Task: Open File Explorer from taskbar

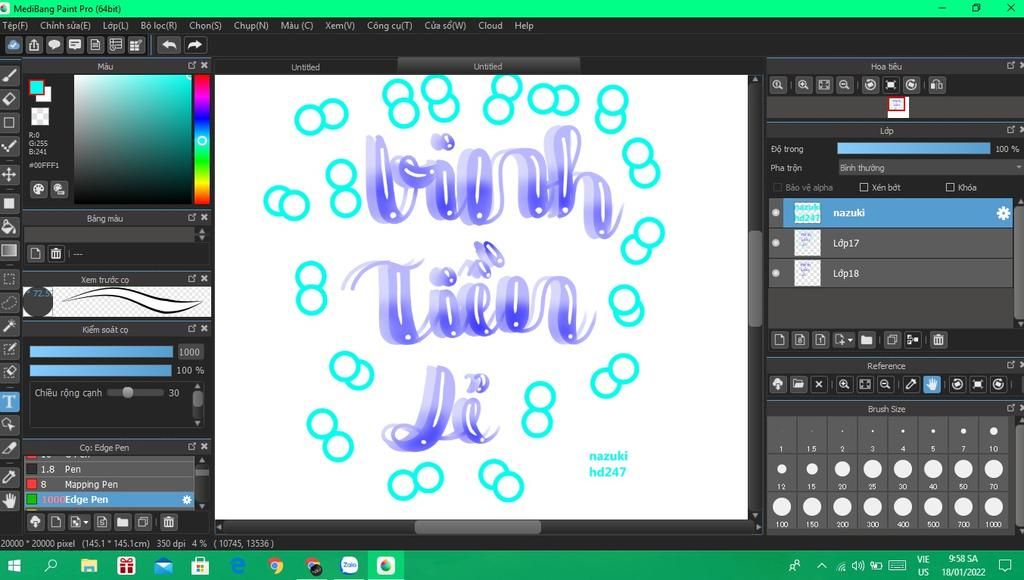Action: [x=89, y=566]
